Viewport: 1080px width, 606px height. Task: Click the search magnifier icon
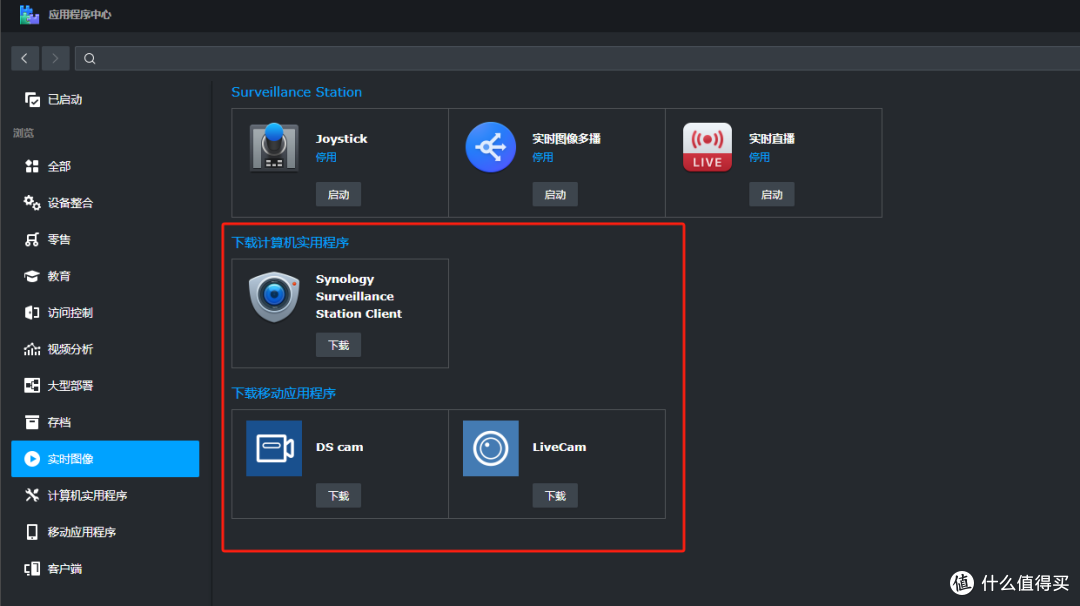(90, 59)
